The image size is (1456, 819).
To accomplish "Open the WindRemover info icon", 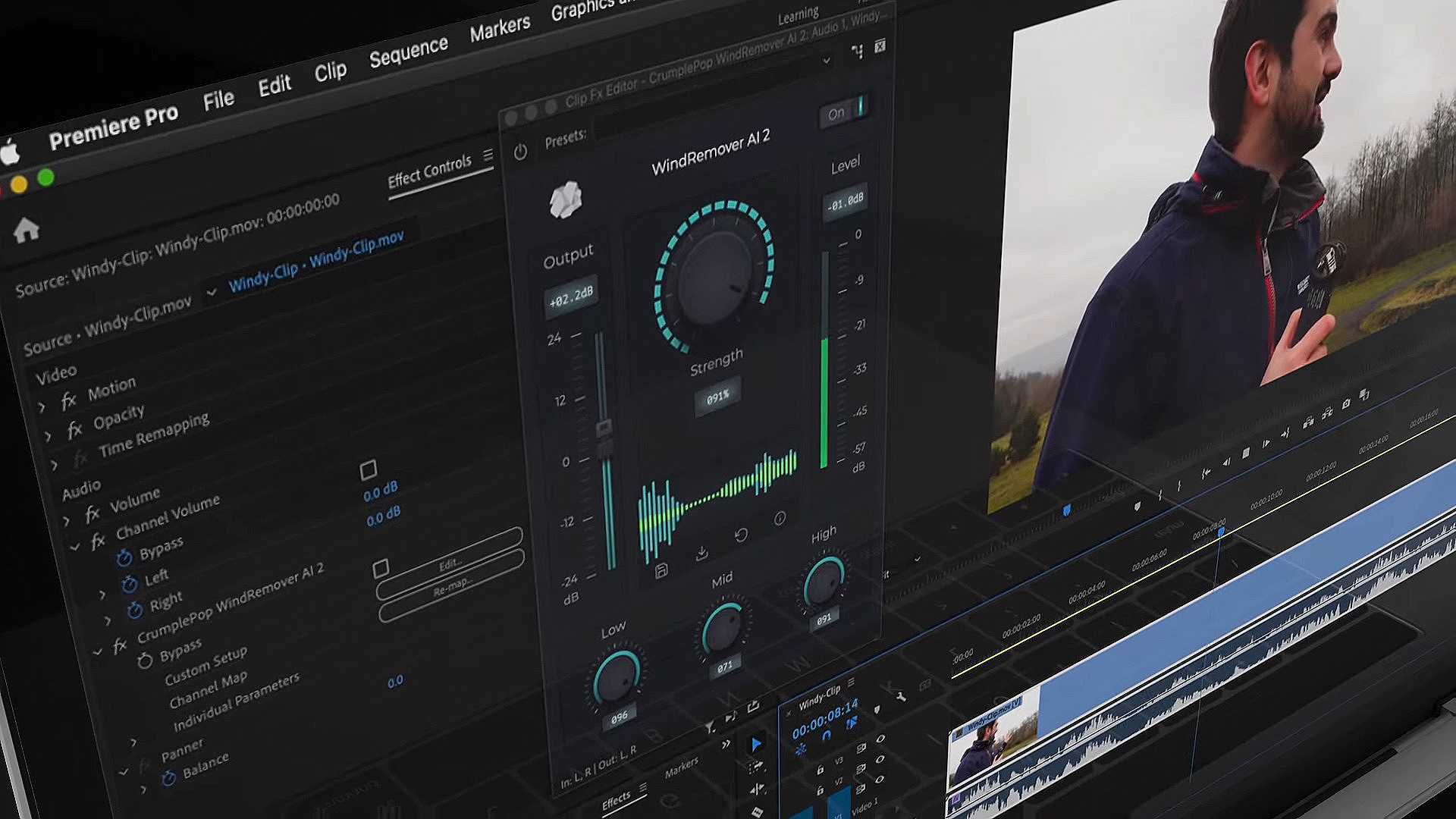I will point(780,519).
